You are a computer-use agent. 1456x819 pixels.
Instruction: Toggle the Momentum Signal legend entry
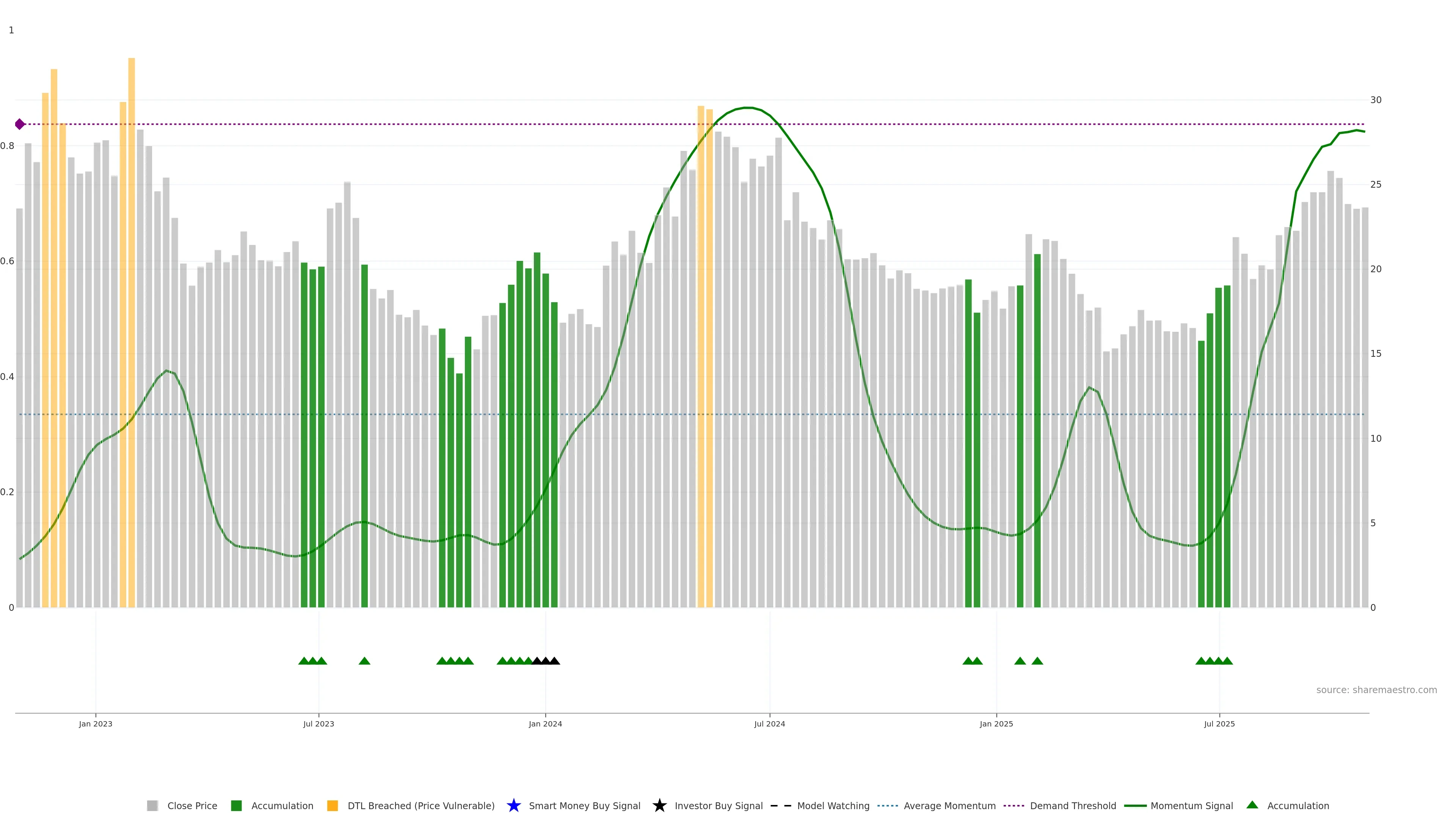pos(1191,805)
